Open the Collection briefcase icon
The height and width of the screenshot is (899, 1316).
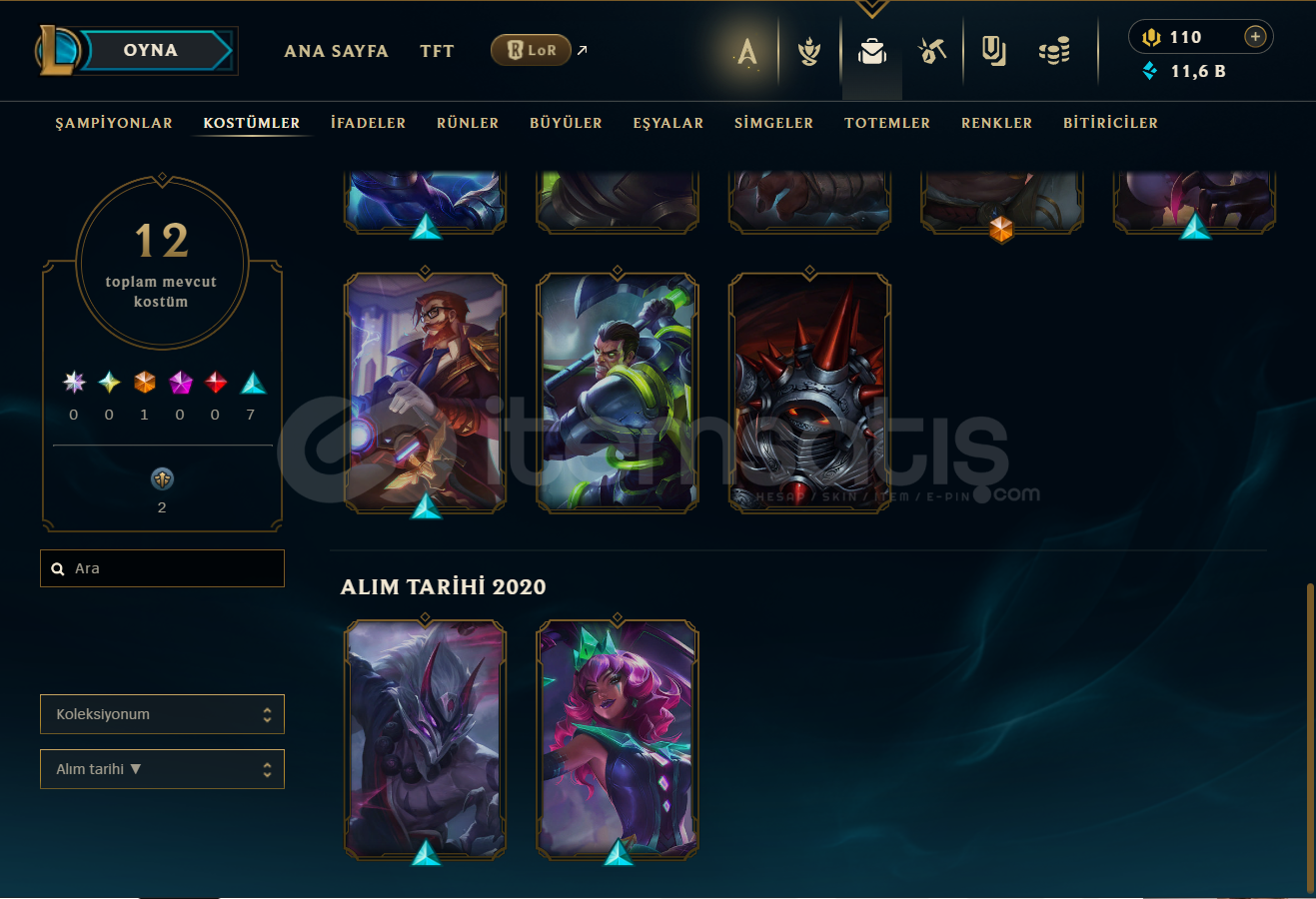872,51
